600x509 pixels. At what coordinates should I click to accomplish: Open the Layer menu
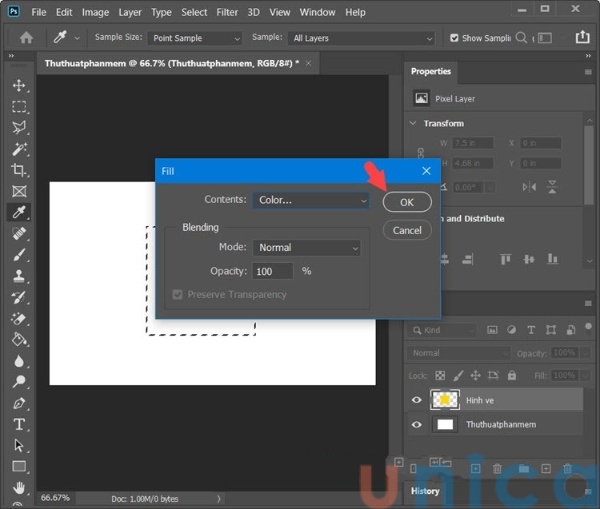click(x=130, y=12)
